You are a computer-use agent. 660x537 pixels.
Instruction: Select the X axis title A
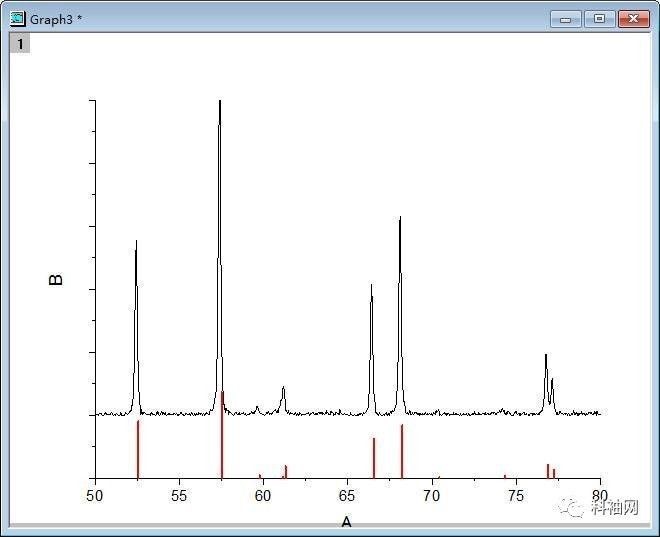point(346,522)
